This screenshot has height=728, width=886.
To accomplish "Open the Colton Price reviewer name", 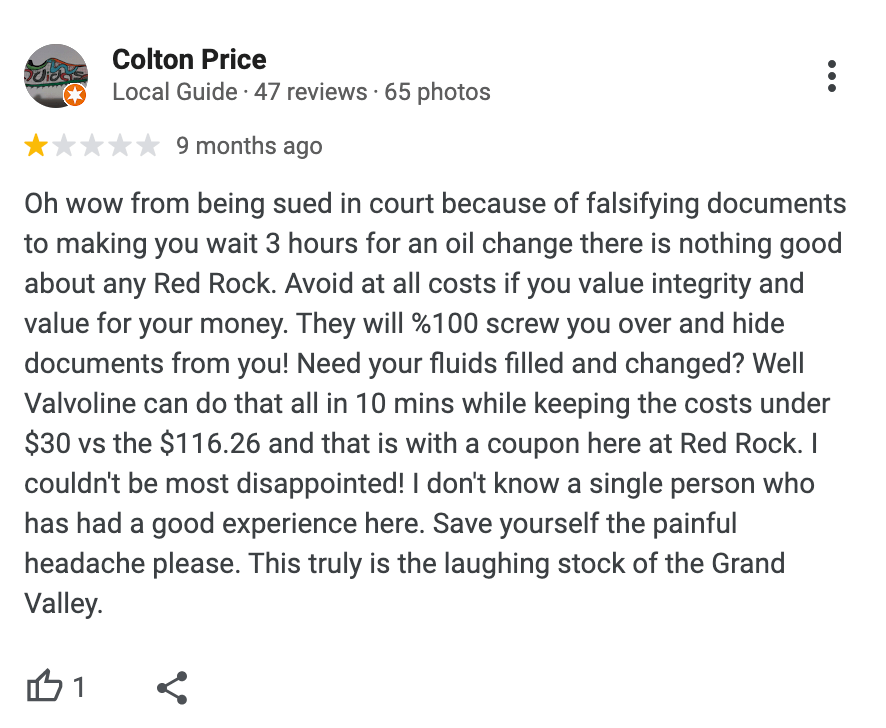I will click(x=189, y=59).
